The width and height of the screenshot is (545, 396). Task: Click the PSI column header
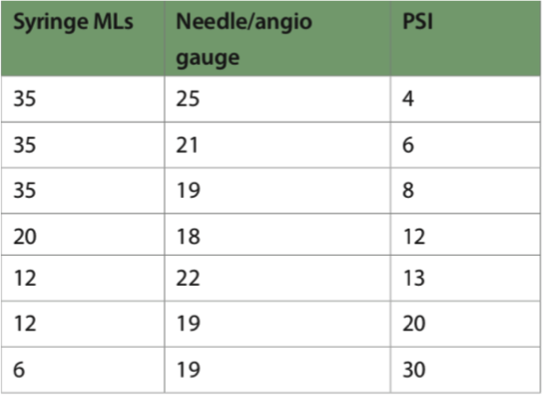(466, 39)
